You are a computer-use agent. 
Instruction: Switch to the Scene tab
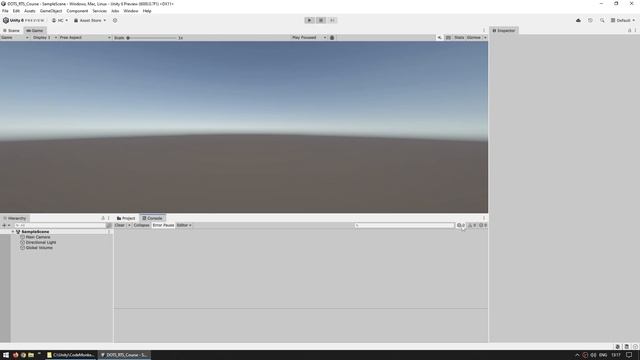pos(11,31)
